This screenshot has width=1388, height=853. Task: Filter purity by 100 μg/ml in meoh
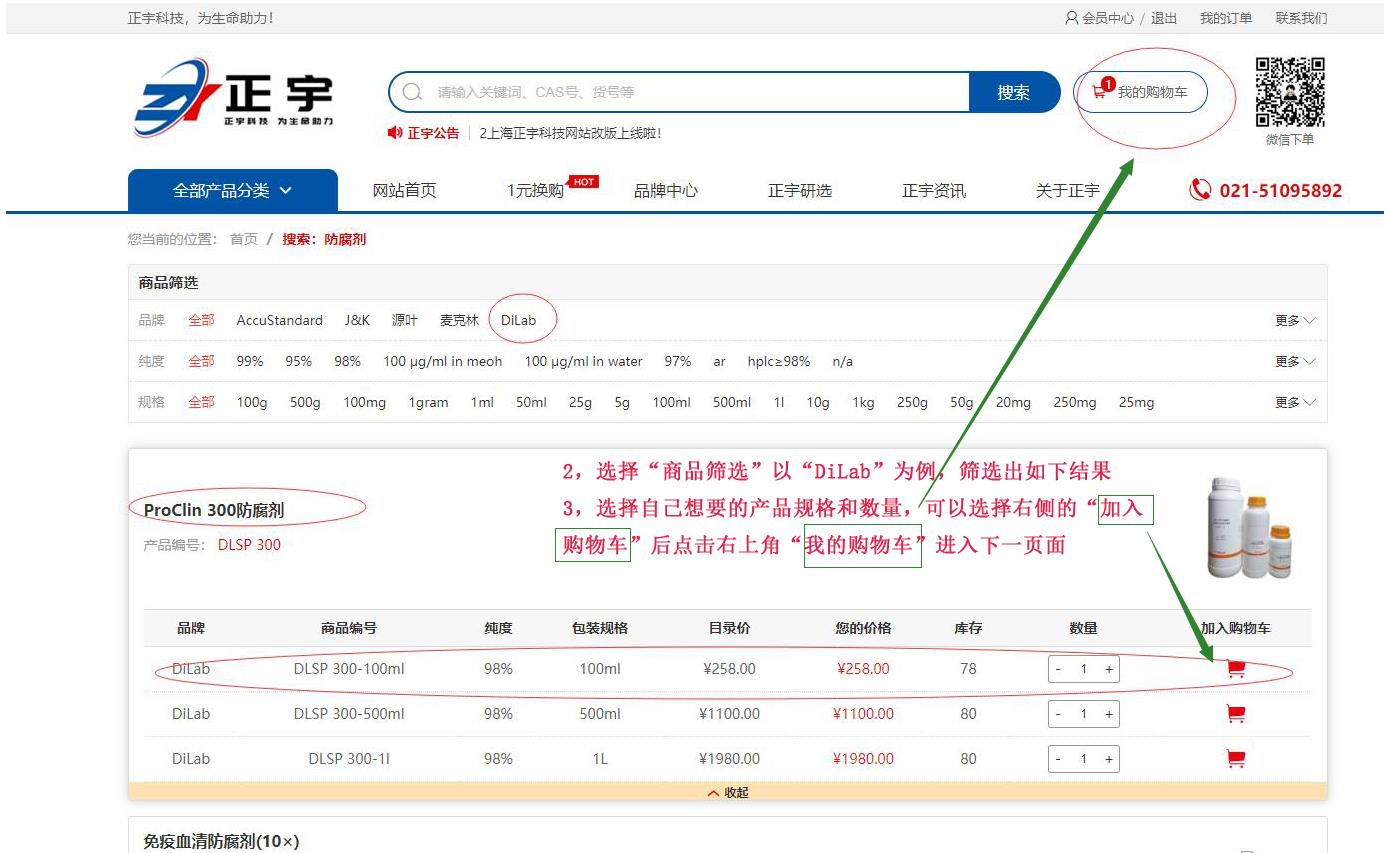click(443, 361)
